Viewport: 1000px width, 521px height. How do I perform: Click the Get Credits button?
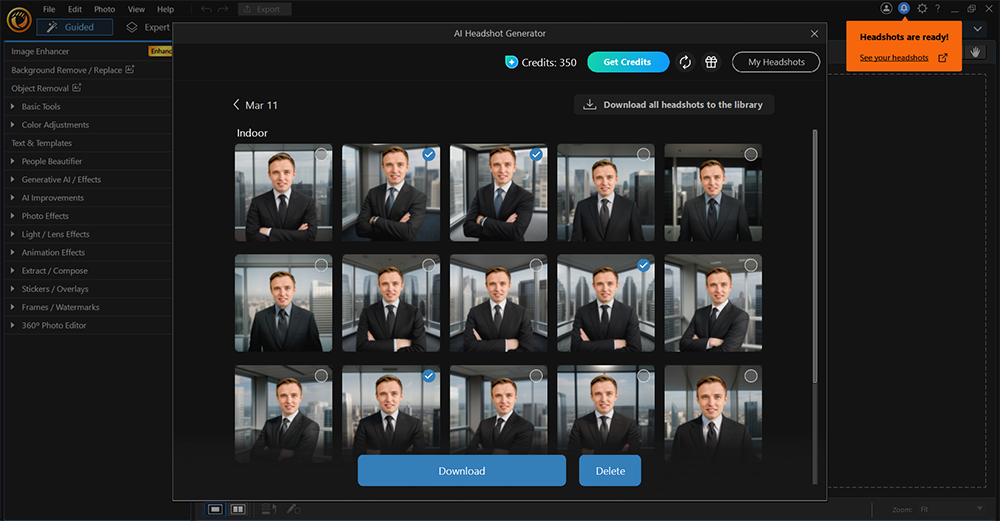(x=628, y=62)
